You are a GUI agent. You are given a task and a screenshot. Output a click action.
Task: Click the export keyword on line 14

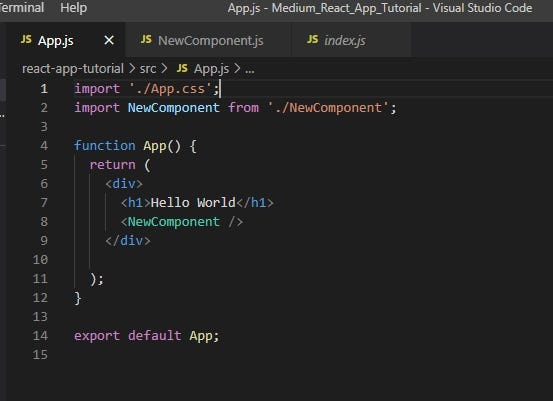[97, 335]
